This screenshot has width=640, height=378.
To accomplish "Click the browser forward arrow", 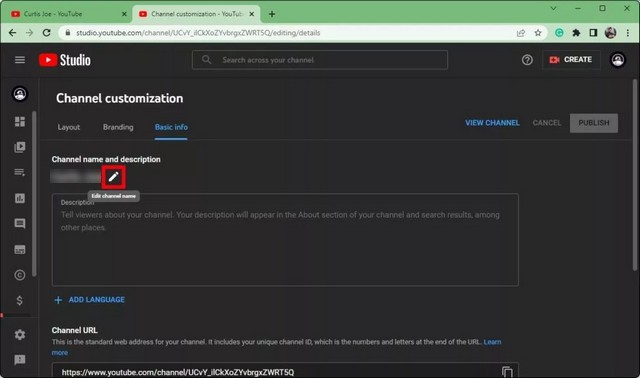I will [x=29, y=33].
